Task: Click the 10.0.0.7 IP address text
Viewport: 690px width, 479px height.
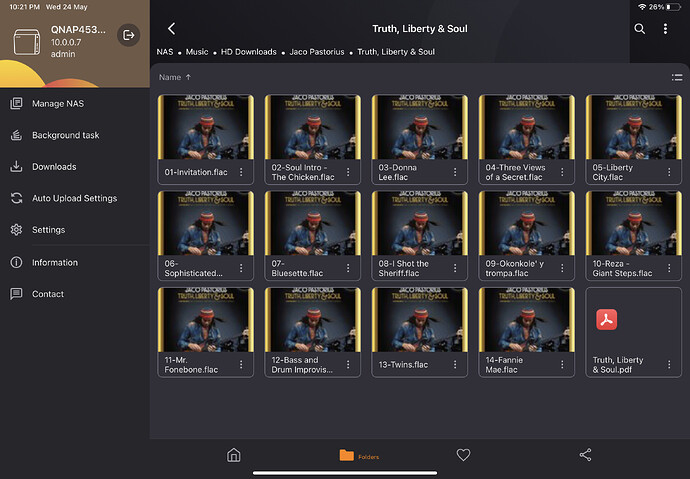Action: tap(66, 42)
